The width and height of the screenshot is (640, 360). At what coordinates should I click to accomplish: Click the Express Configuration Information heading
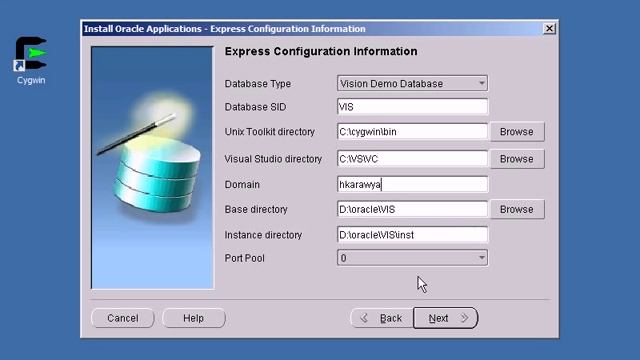point(321,51)
